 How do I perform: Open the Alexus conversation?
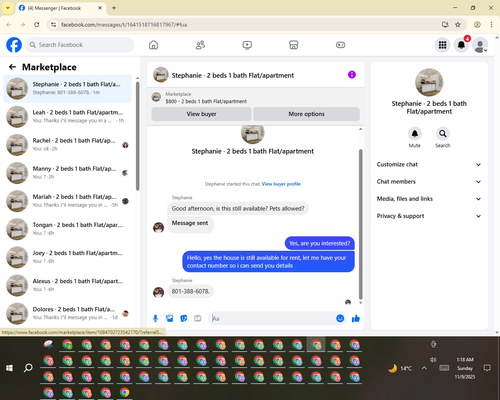pos(67,285)
